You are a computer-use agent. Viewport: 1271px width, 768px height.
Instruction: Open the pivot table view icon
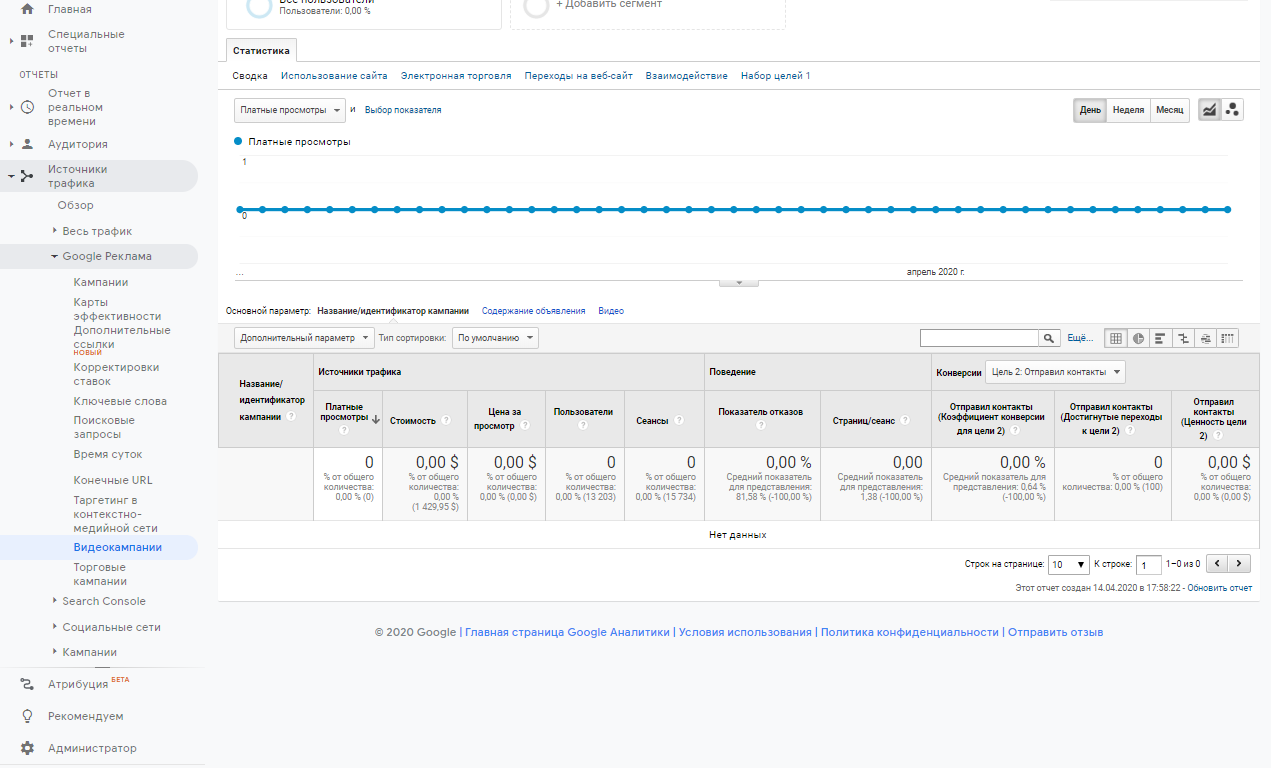coord(1228,338)
